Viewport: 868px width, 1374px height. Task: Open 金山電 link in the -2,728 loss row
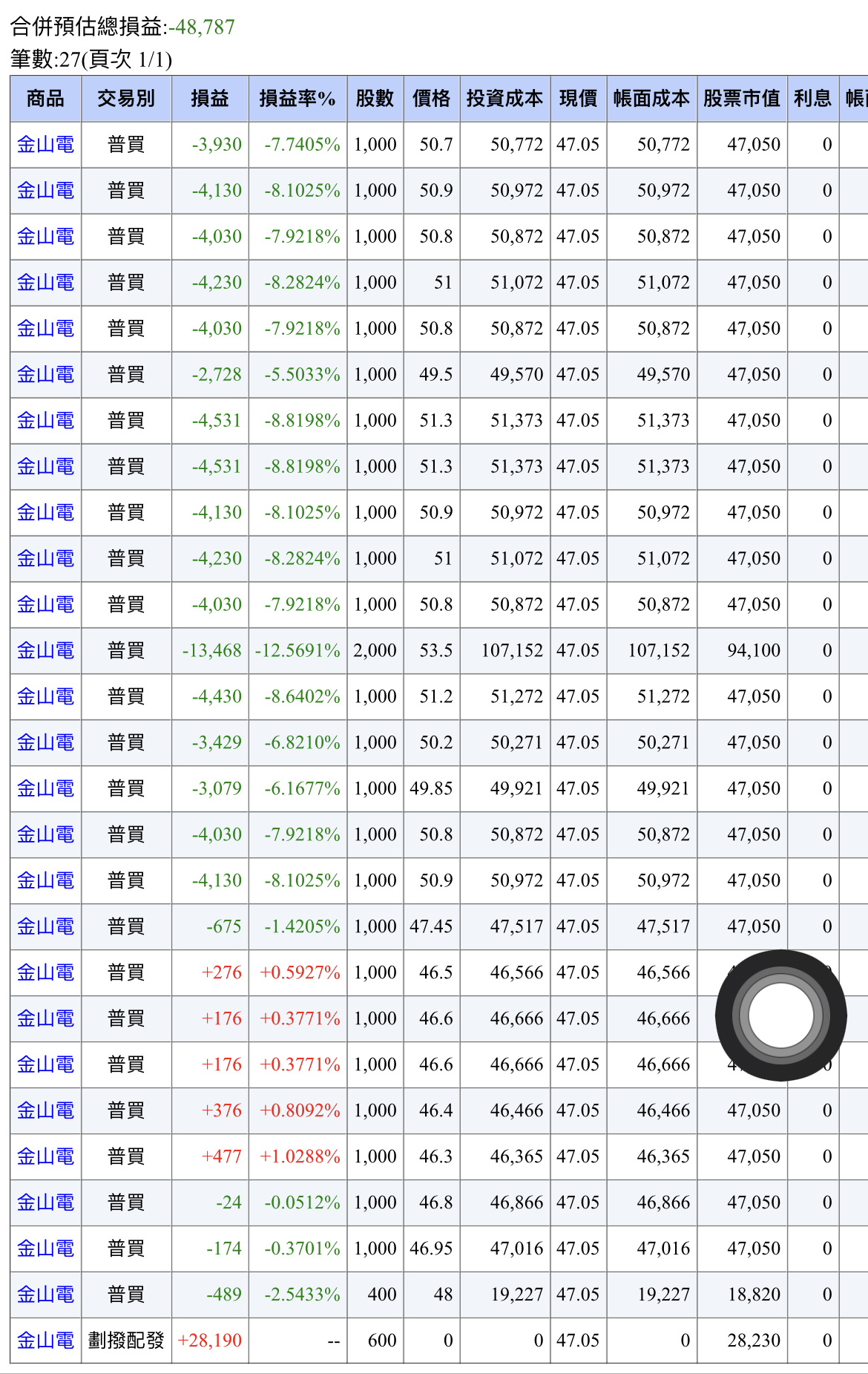click(45, 375)
